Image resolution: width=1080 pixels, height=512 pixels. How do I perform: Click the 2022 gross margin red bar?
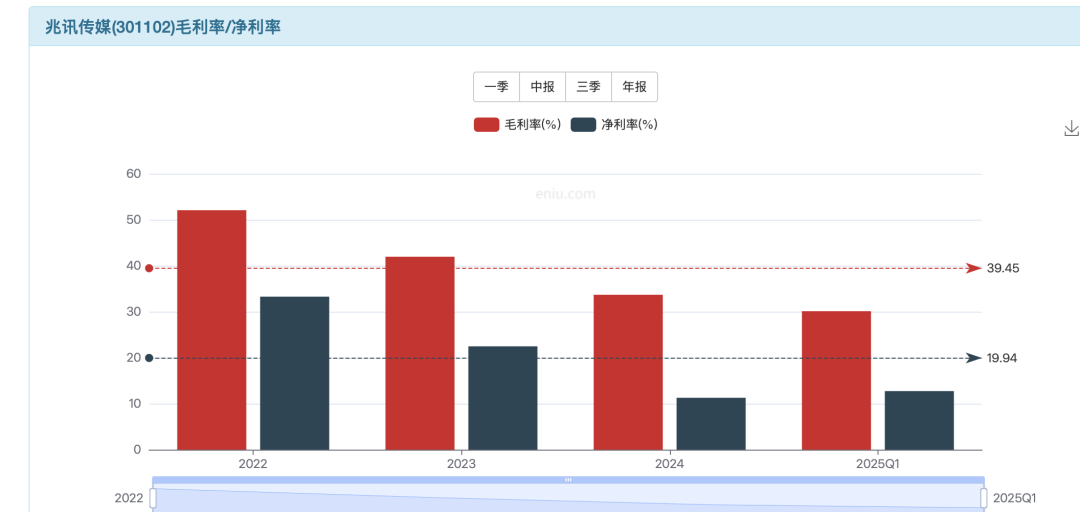211,330
